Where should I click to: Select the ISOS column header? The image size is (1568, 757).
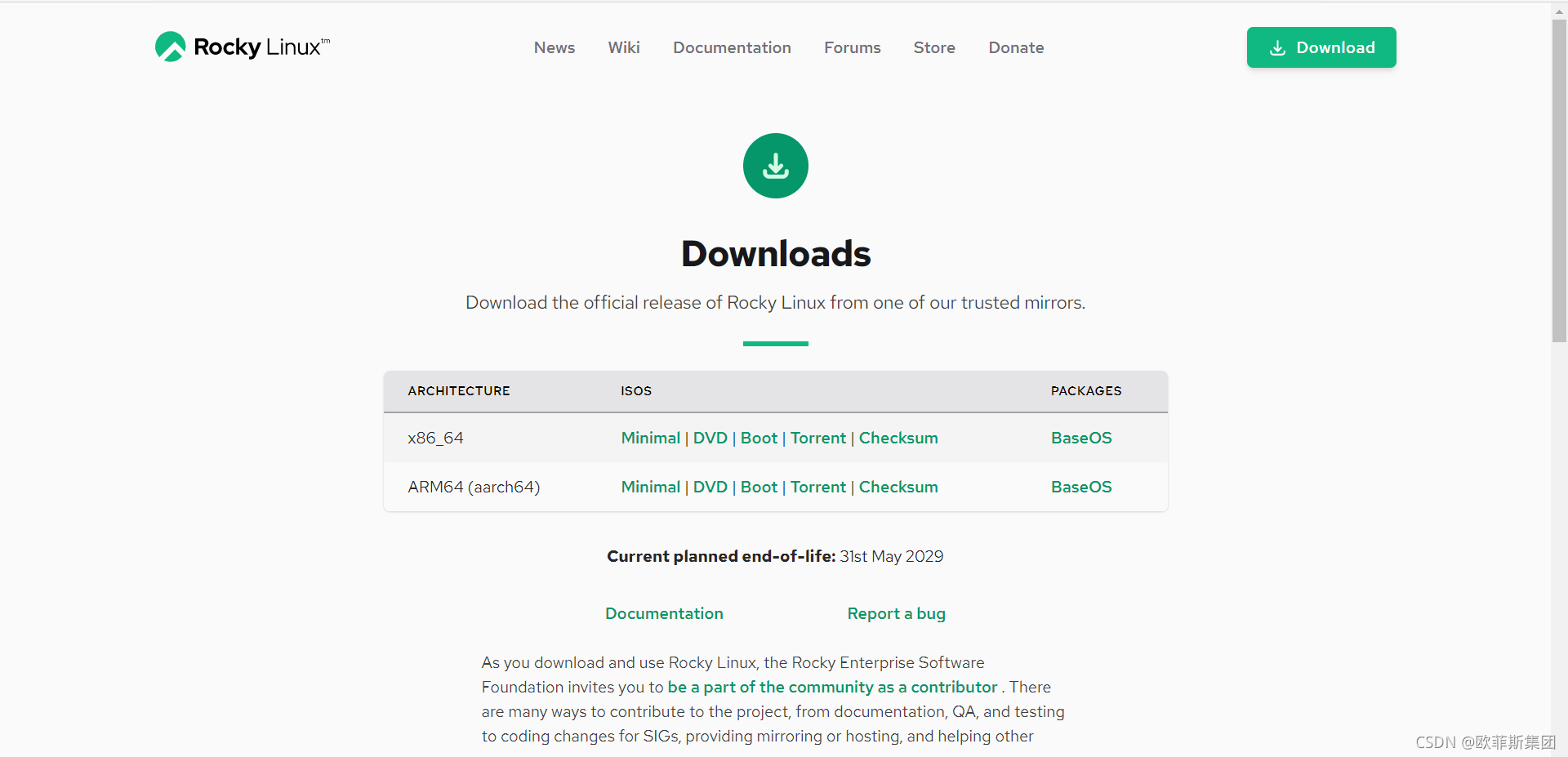tap(636, 391)
